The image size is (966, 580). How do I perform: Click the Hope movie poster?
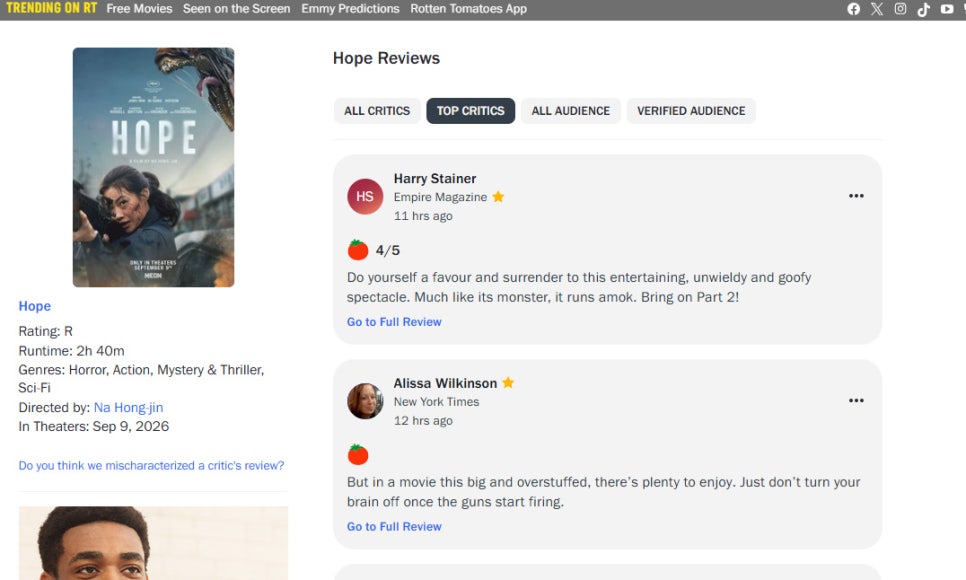153,167
